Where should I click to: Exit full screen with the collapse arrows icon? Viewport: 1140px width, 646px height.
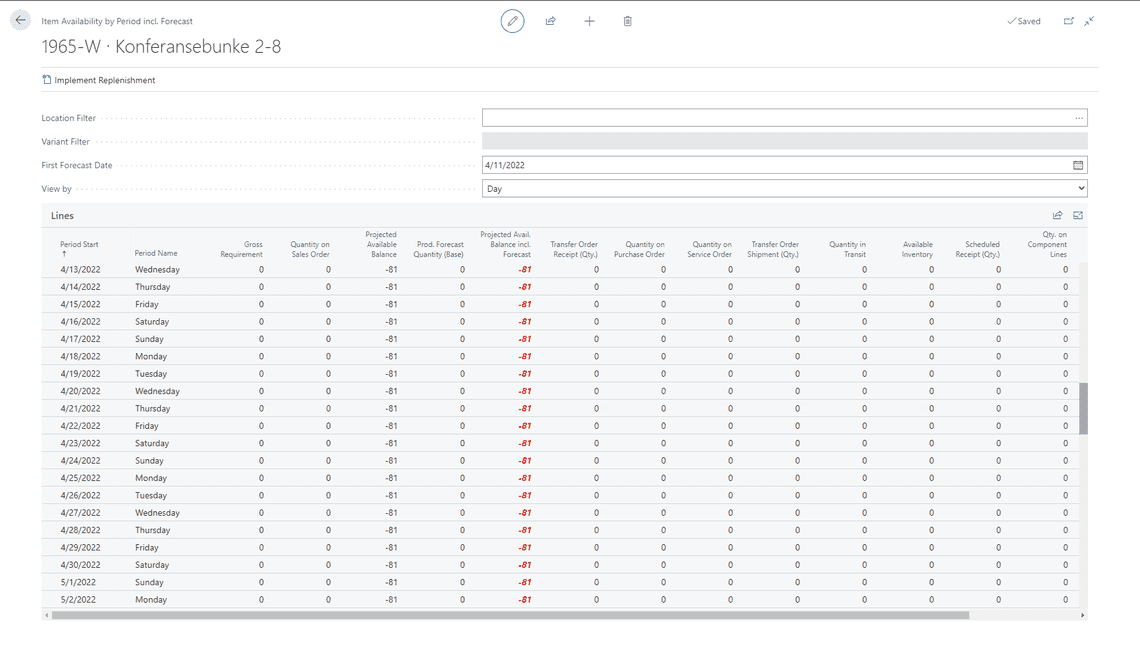pos(1088,20)
